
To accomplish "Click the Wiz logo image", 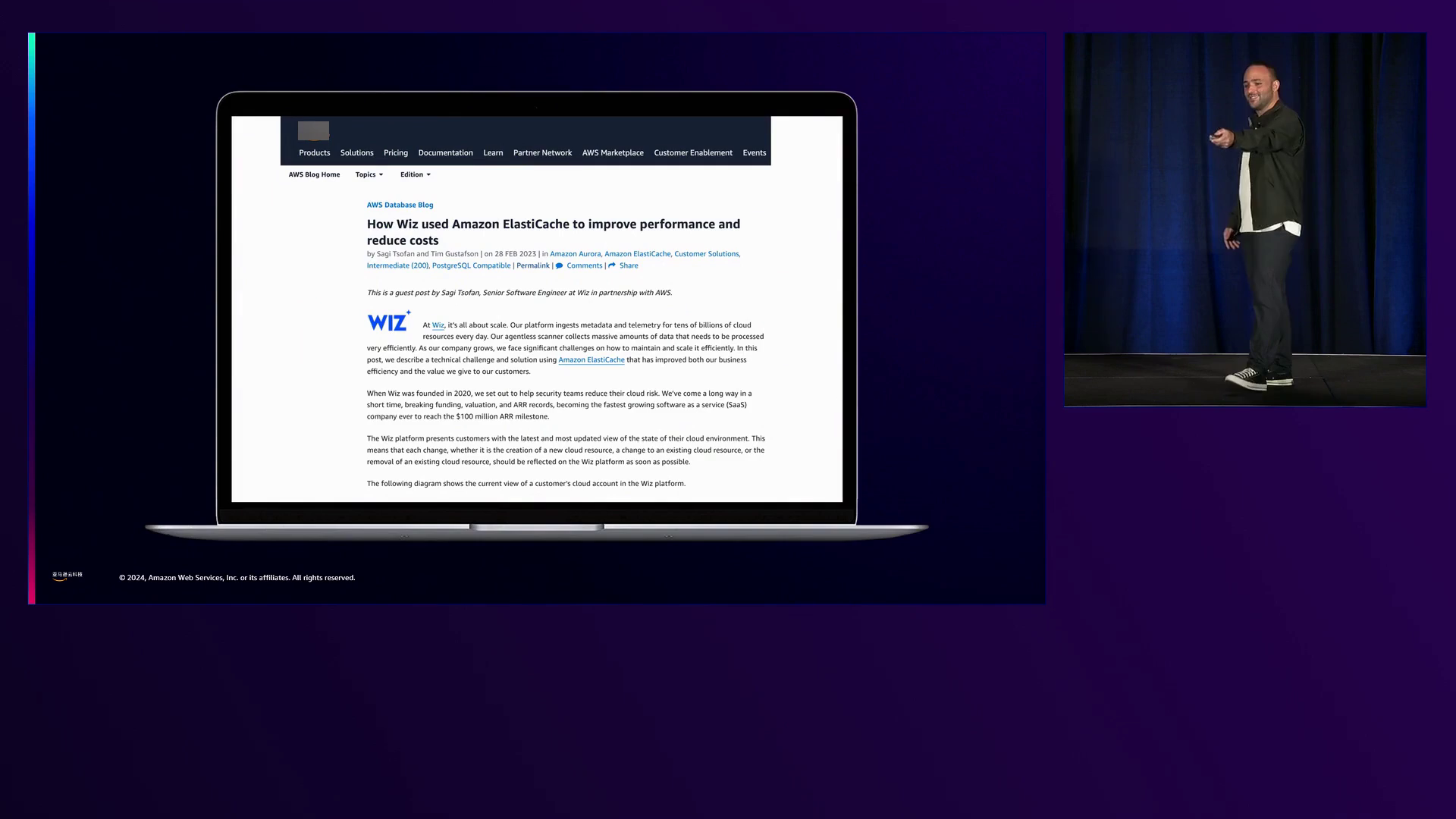I will click(389, 321).
